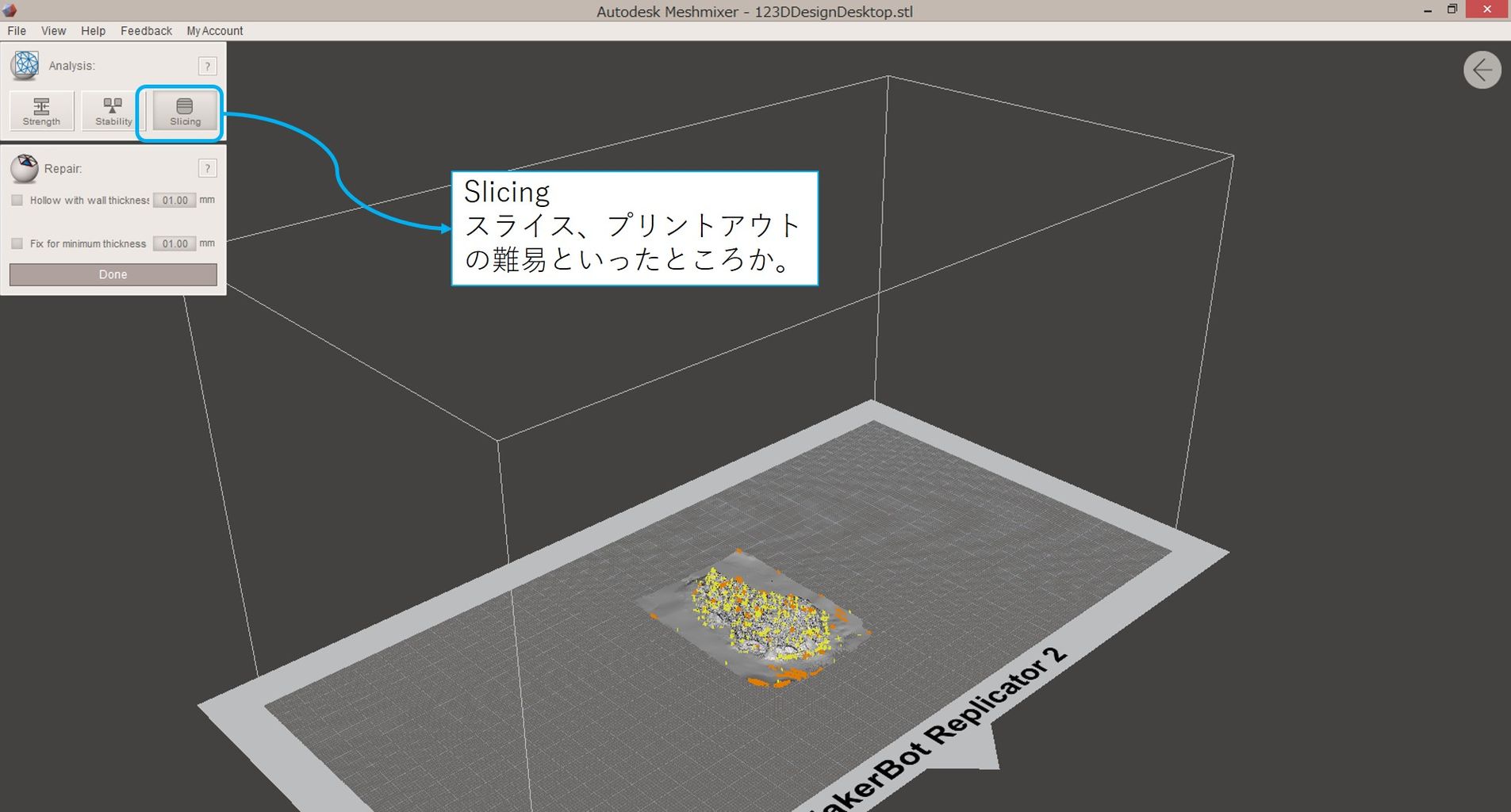Open the Slicing analysis tool

185,111
